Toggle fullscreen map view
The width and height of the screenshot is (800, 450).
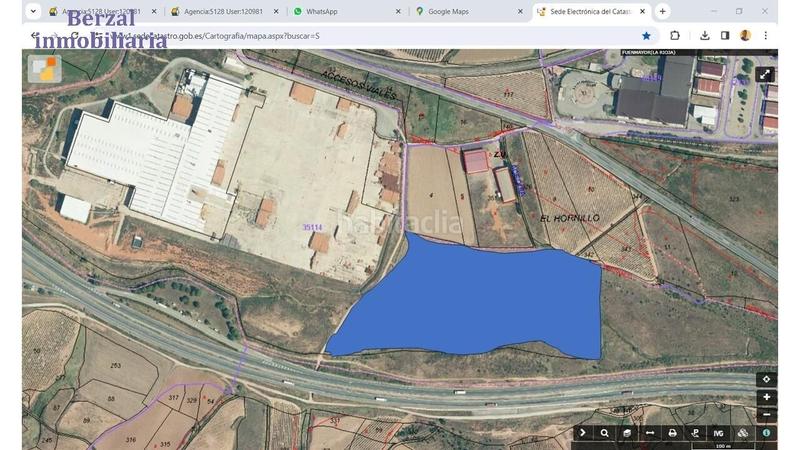765,74
